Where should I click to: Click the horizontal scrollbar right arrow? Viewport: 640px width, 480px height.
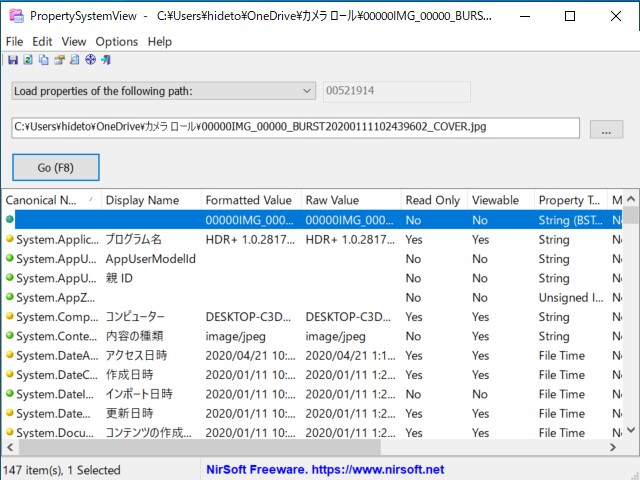613,447
